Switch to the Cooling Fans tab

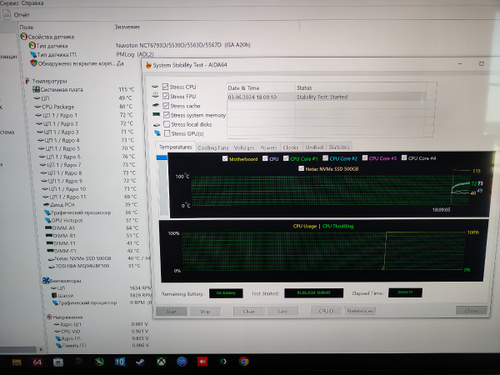tap(213, 148)
